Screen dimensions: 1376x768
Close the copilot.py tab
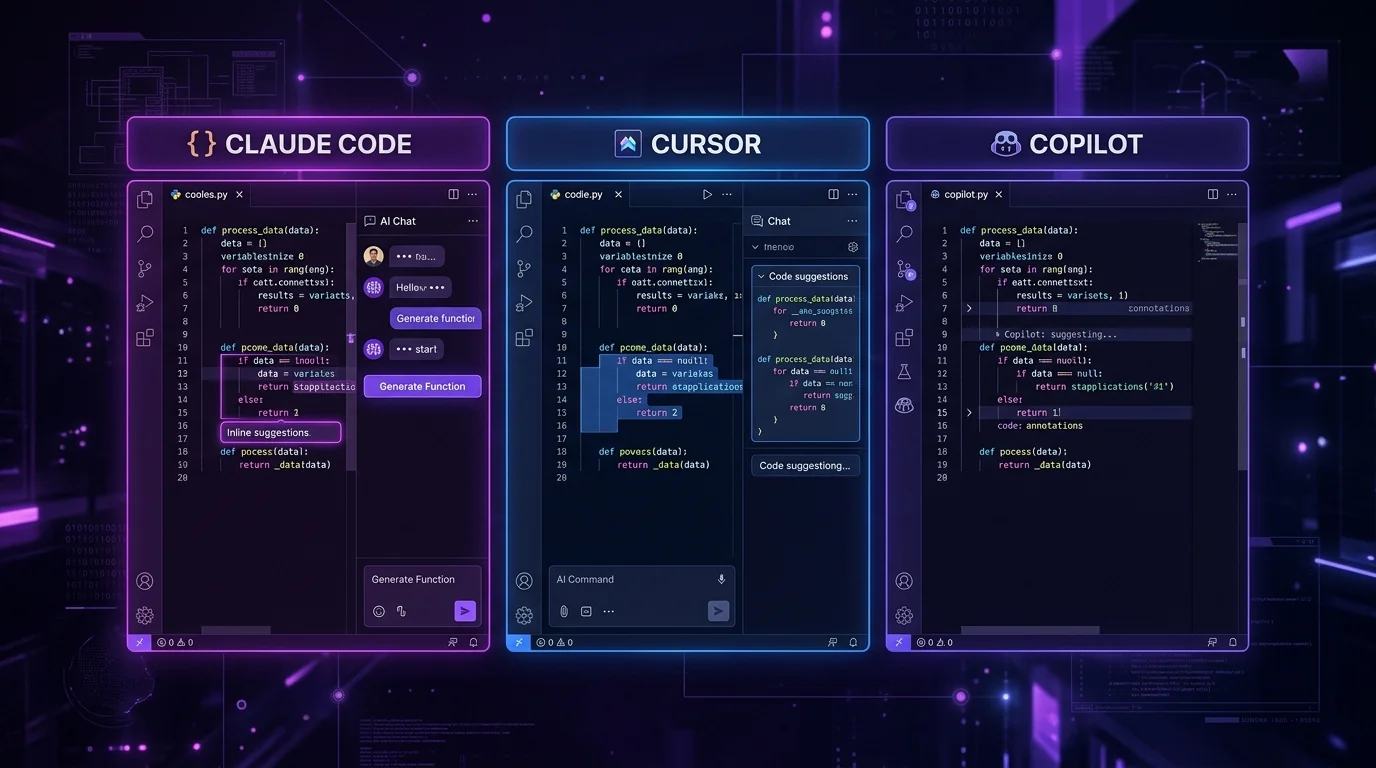click(998, 194)
